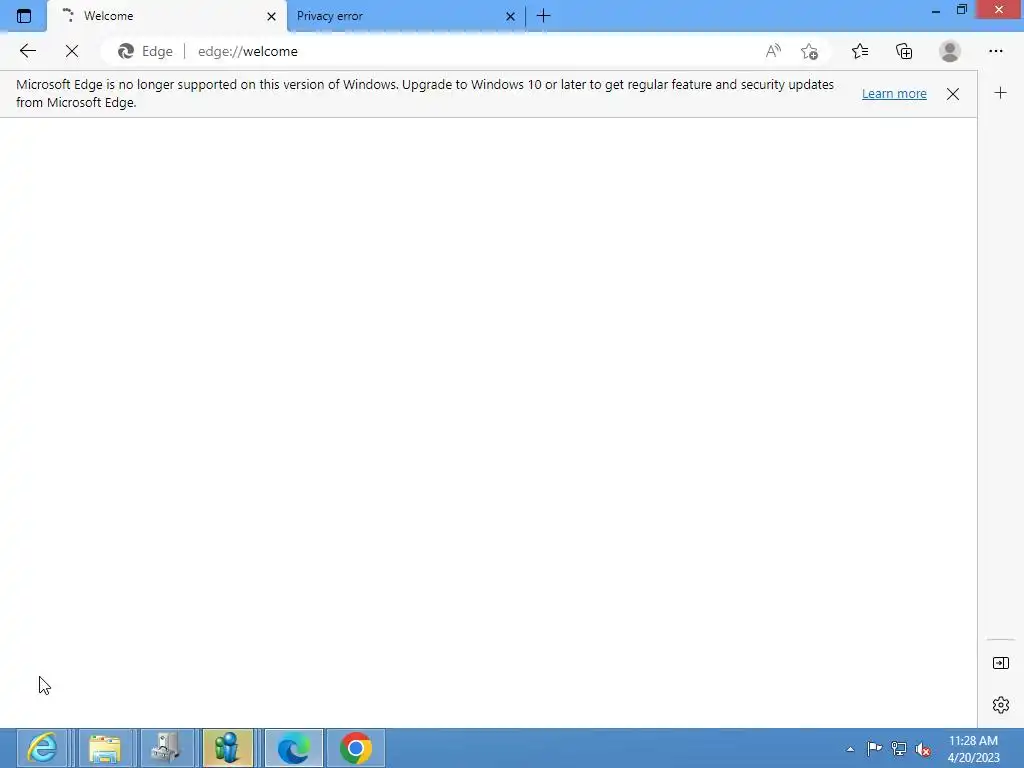
Task: Open a new tab with plus button
Action: (543, 16)
